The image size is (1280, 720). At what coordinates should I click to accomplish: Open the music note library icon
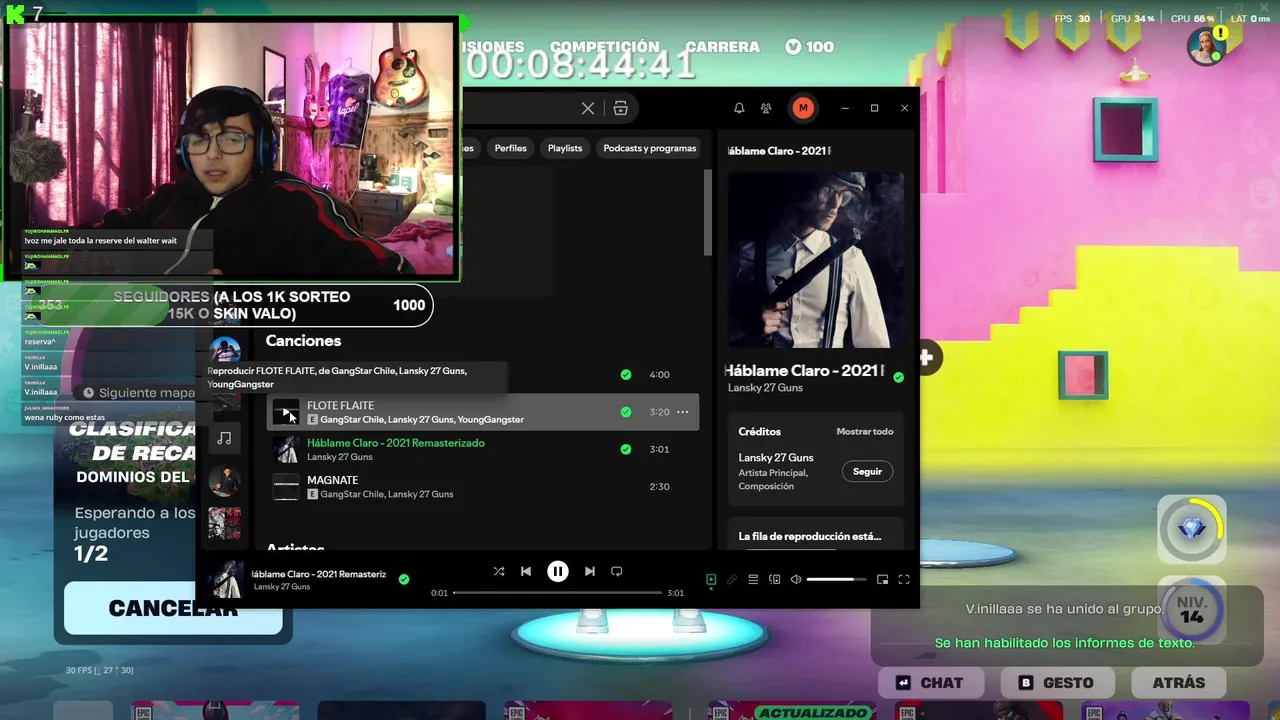[x=224, y=438]
